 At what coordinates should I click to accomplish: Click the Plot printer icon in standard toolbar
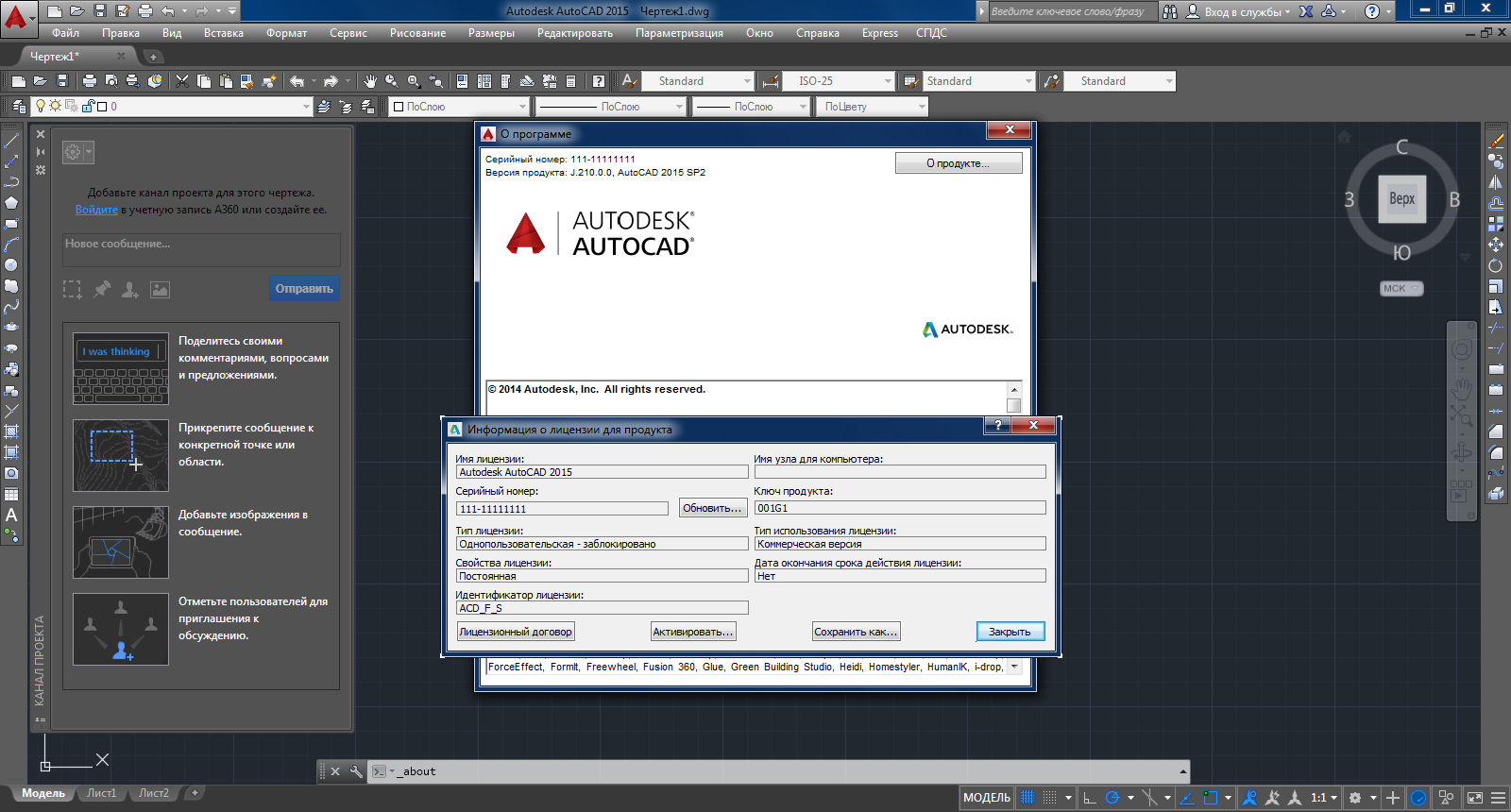tap(90, 81)
